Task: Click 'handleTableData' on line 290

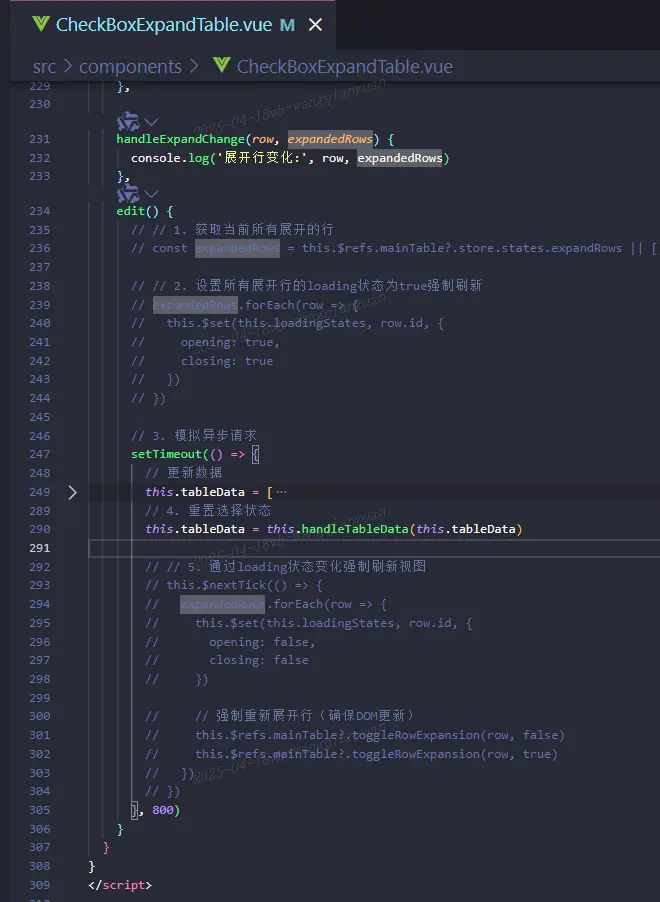Action: 355,529
